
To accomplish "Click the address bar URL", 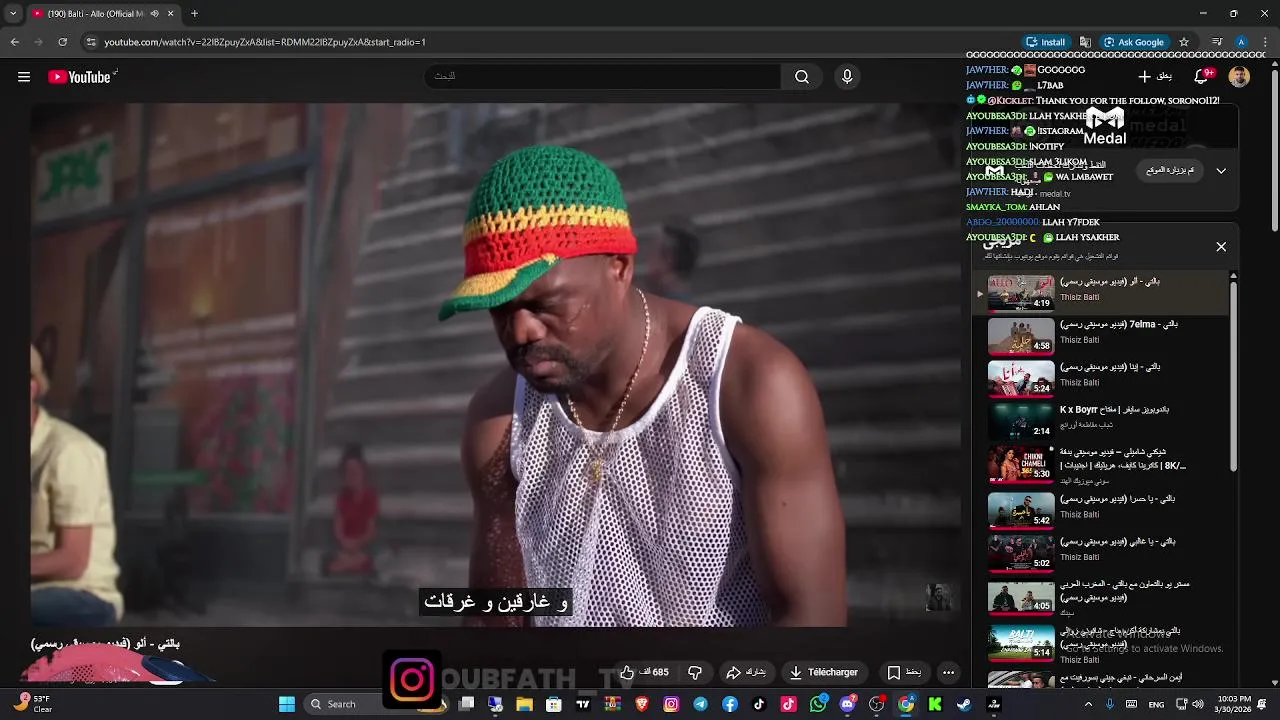I will pos(265,42).
